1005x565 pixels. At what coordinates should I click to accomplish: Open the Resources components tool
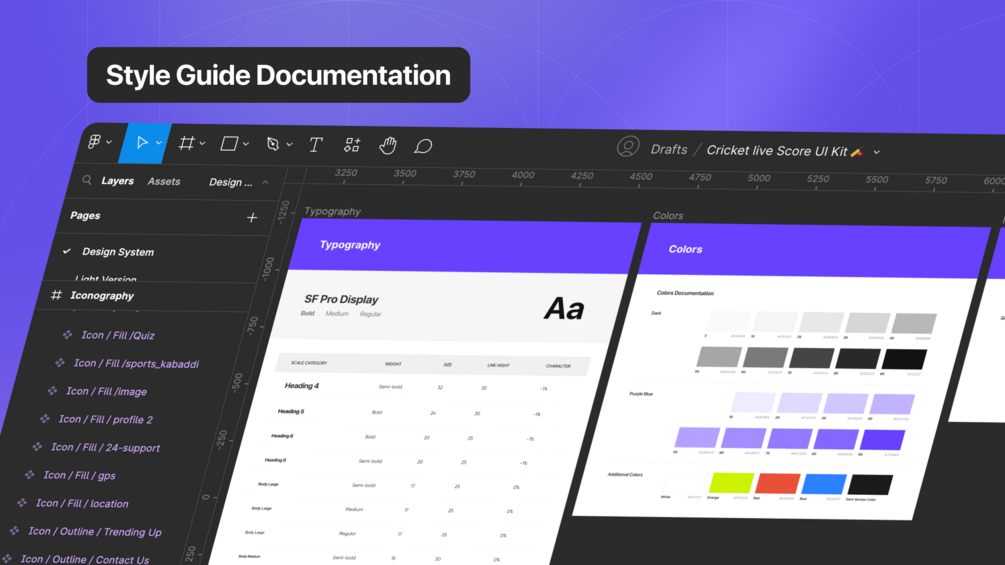tap(352, 145)
